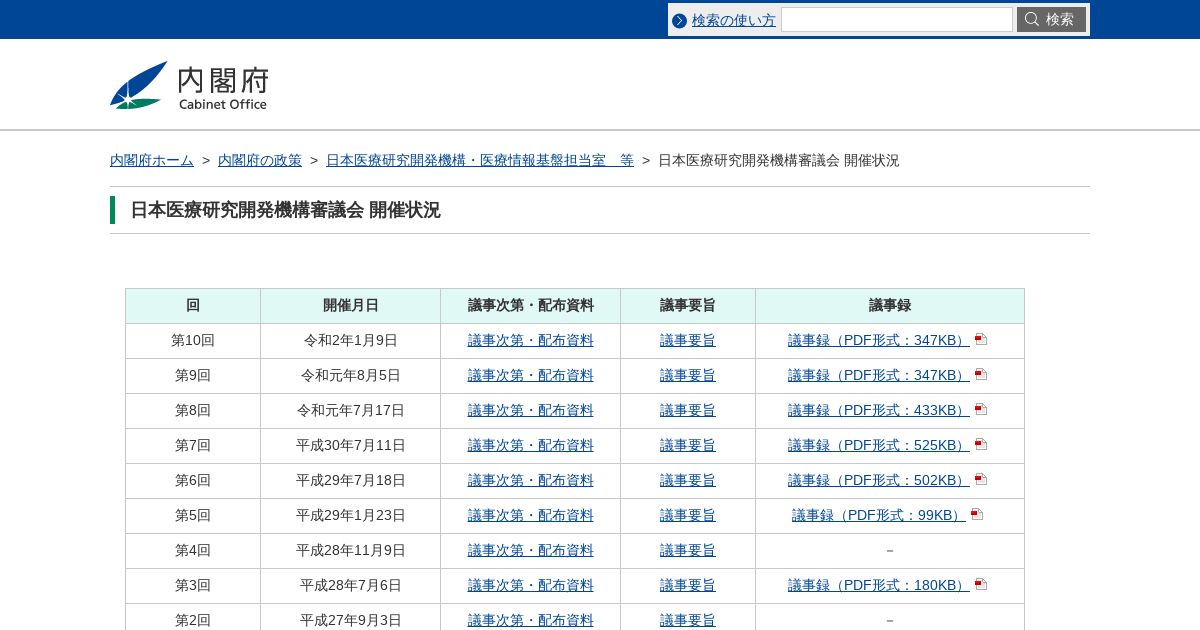Image resolution: width=1200 pixels, height=630 pixels.
Task: Click the 令和元年8月5日 date cell
Action: pos(351,375)
